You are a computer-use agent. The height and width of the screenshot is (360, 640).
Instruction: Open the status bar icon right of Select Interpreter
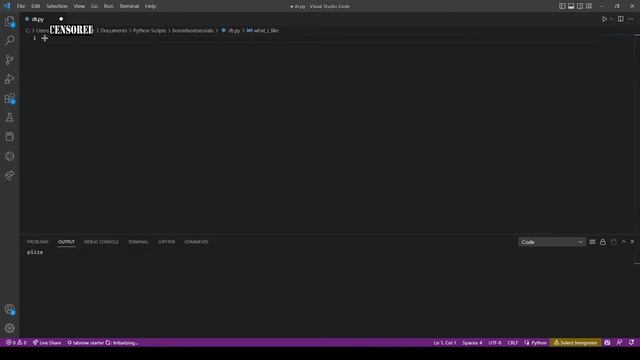coord(607,342)
